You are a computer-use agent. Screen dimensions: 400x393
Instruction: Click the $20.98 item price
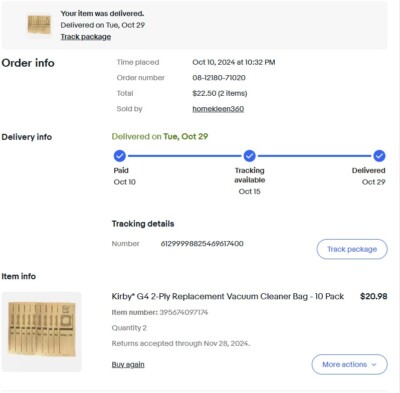[374, 296]
